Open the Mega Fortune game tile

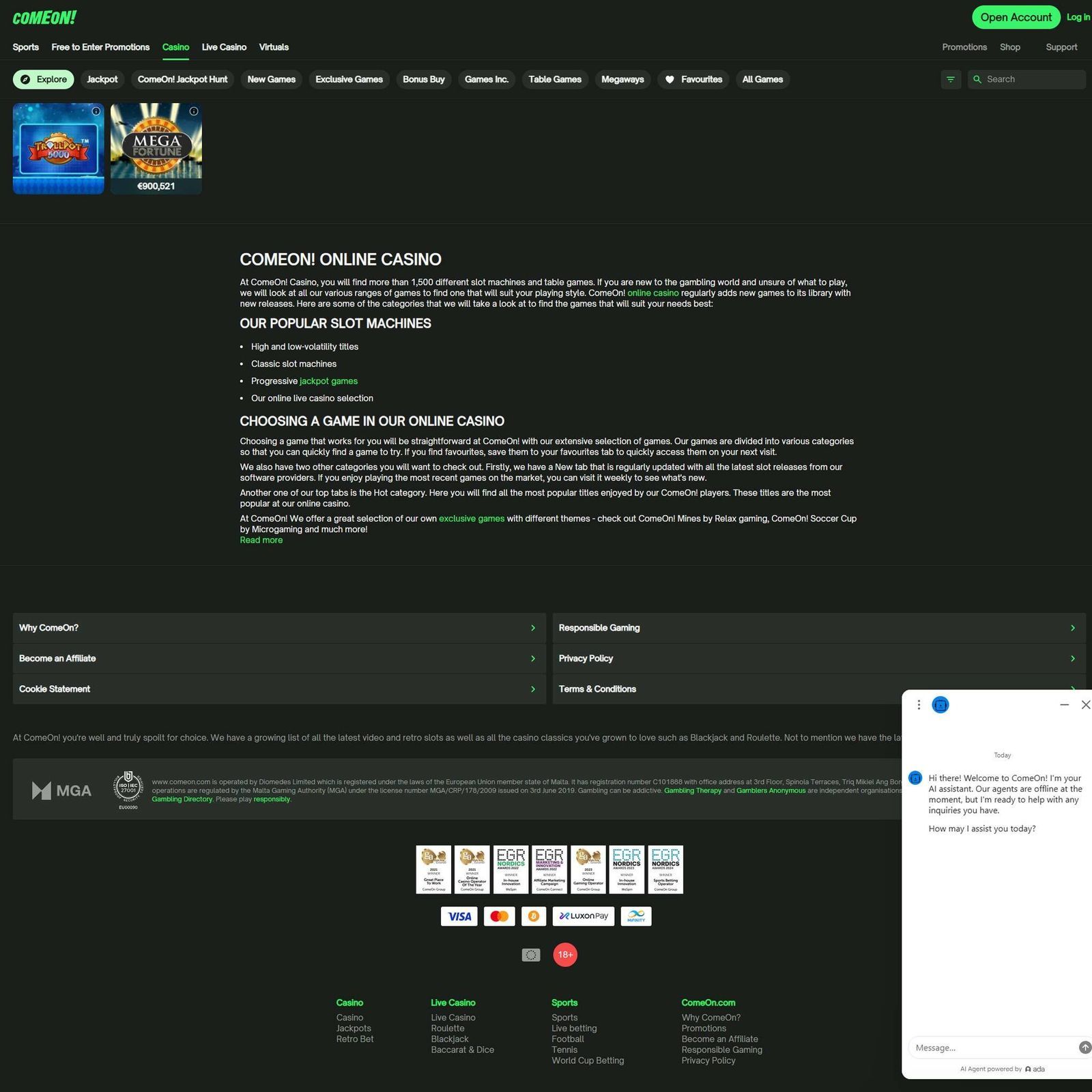[156, 149]
